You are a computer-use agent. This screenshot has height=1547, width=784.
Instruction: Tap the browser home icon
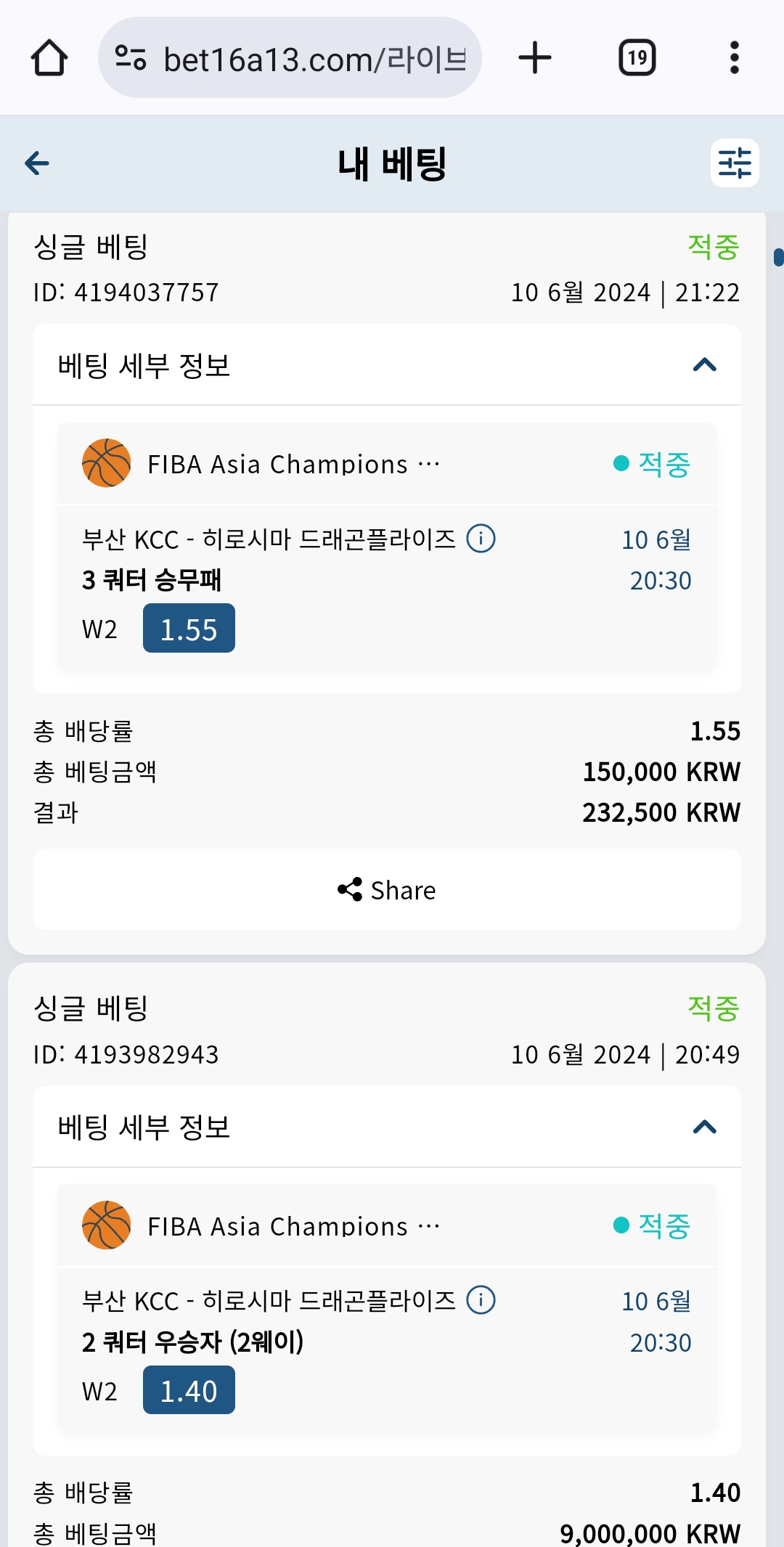[49, 58]
